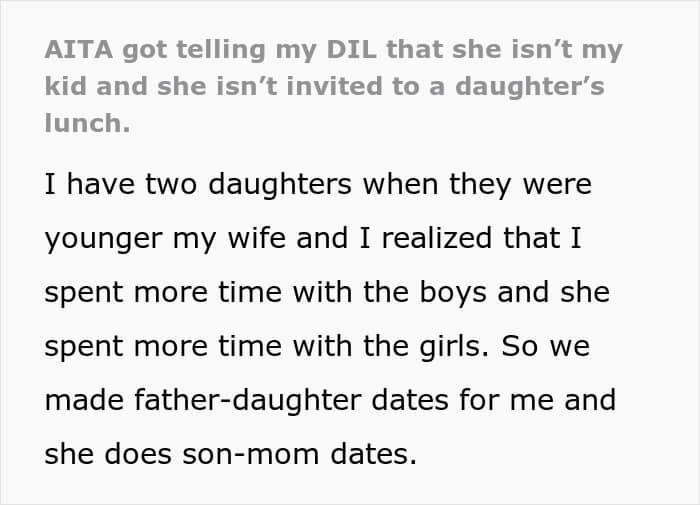The width and height of the screenshot is (700, 505).
Task: Click the word "DIL" in the title
Action: click(x=351, y=50)
